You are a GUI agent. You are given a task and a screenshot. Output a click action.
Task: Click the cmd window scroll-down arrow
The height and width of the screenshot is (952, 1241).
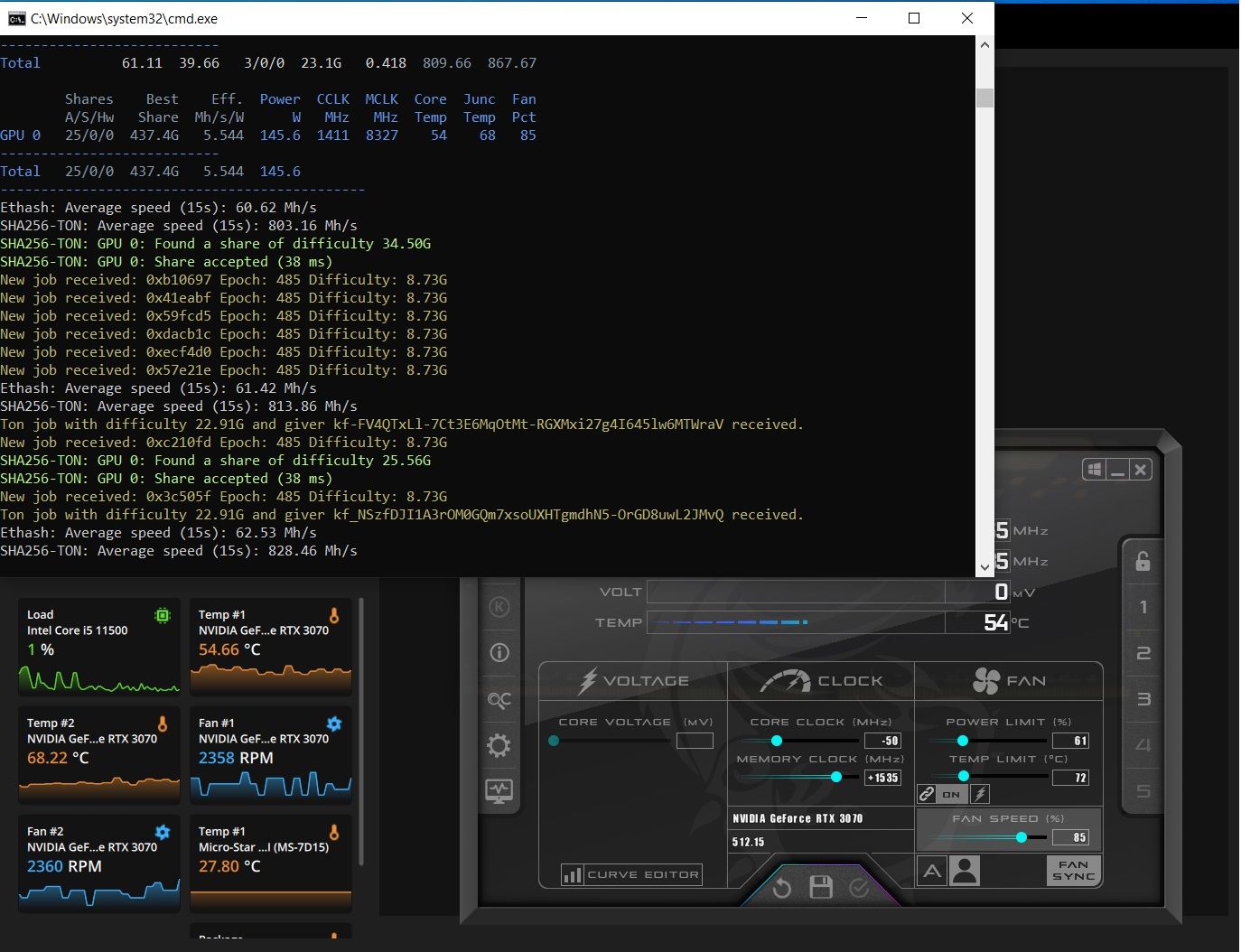pyautogui.click(x=984, y=567)
